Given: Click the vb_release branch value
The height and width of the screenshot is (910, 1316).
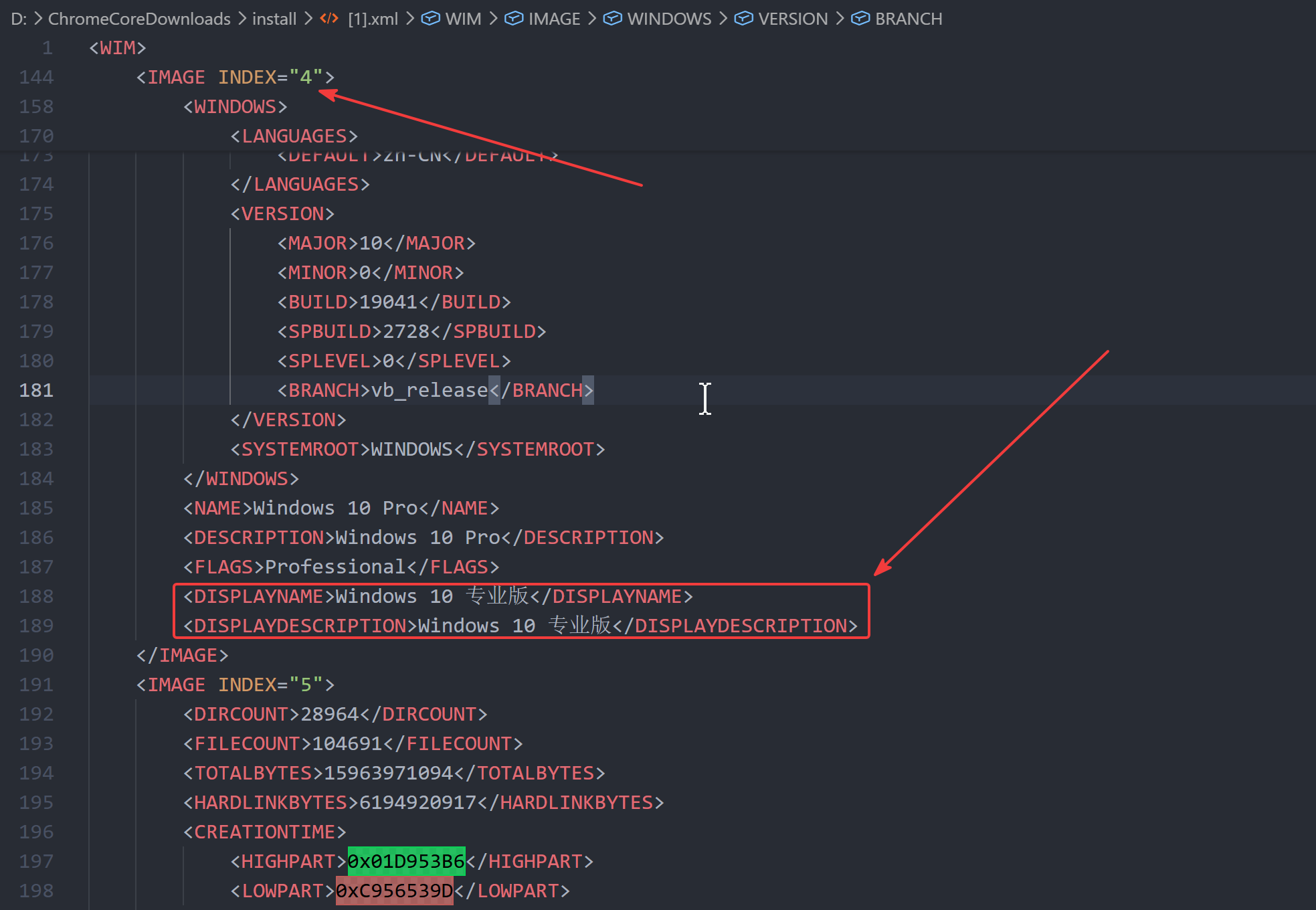Looking at the screenshot, I should click(x=430, y=391).
